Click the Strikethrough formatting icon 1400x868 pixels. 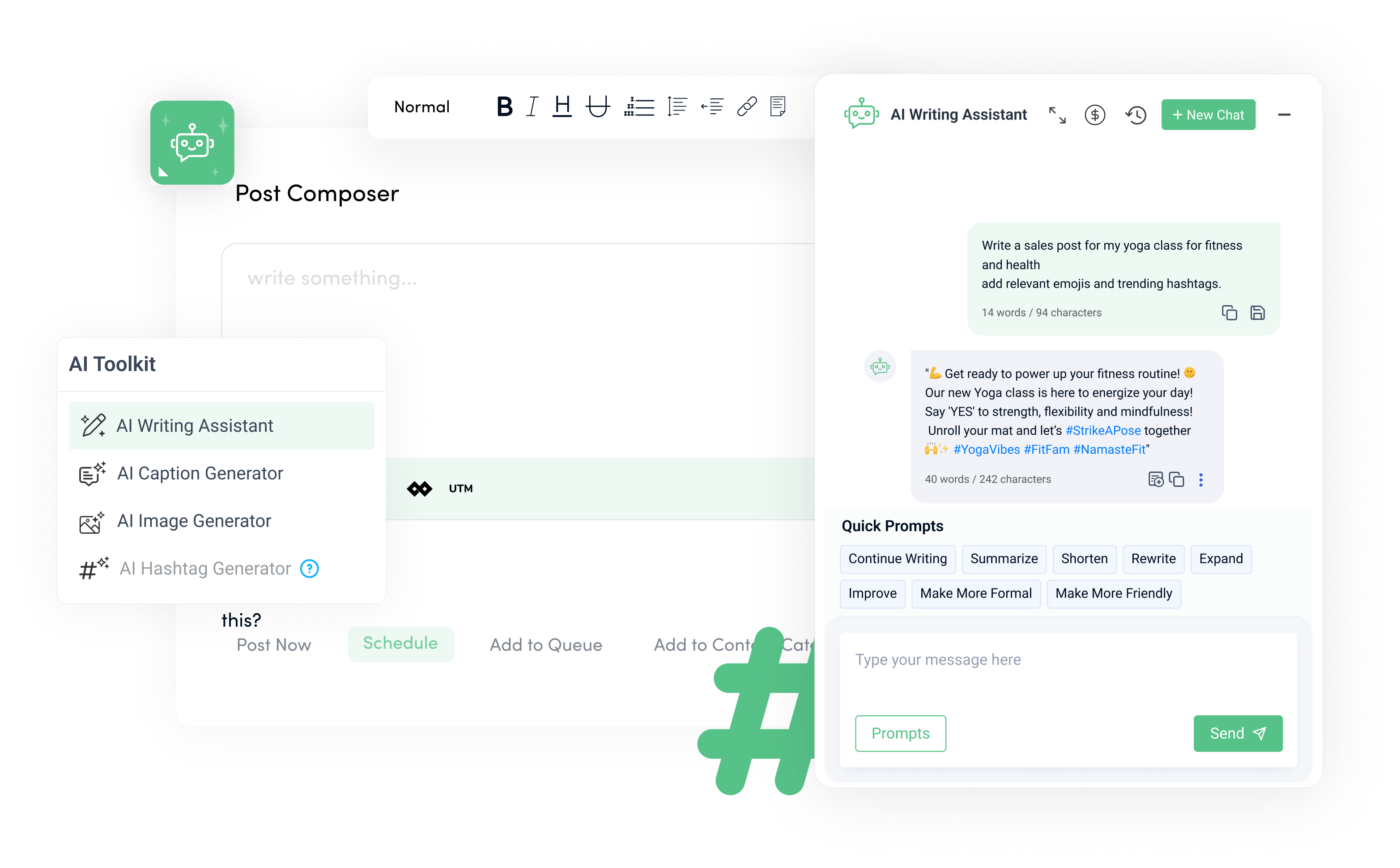pyautogui.click(x=596, y=107)
